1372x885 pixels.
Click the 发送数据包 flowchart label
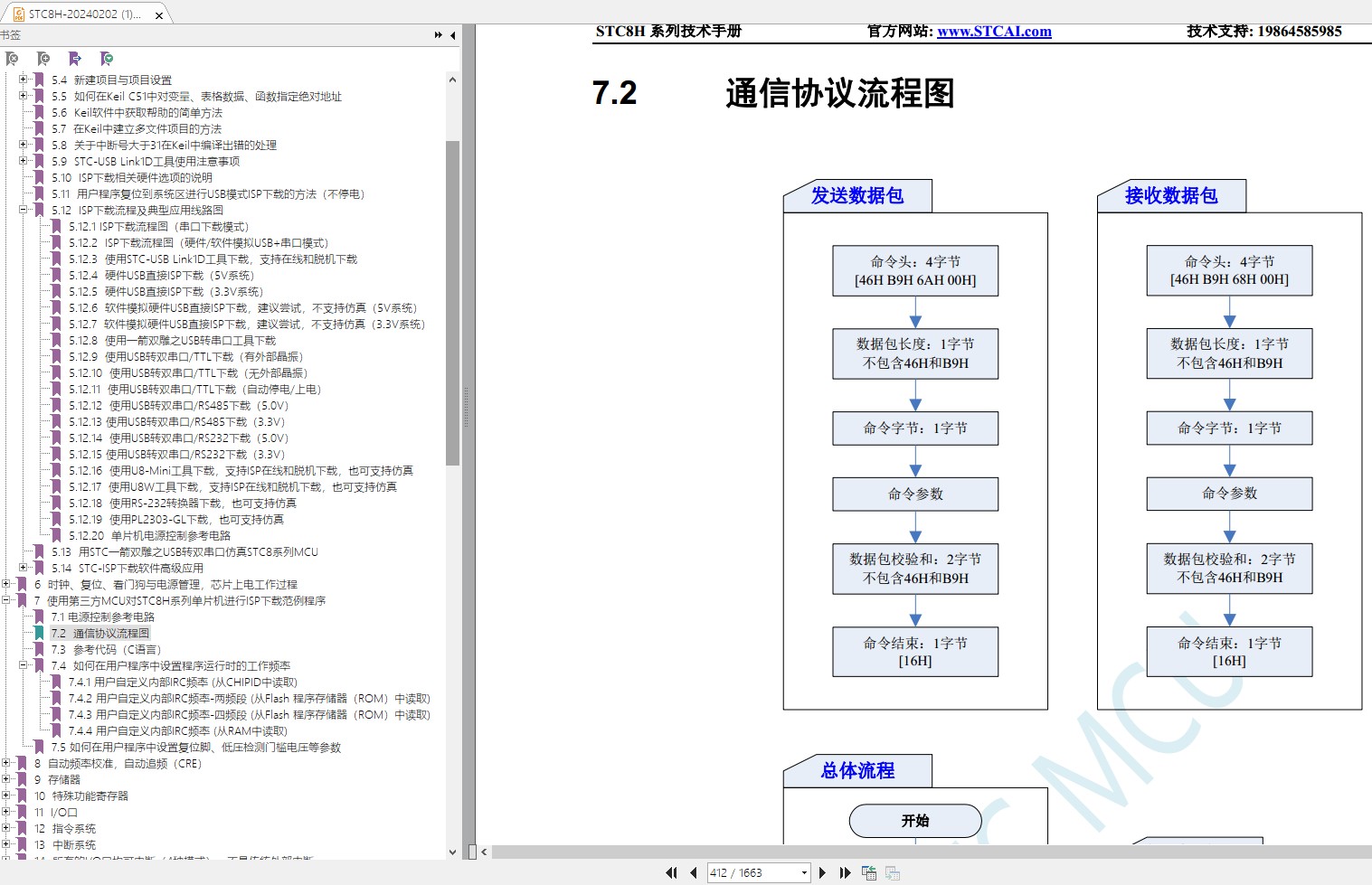click(856, 195)
